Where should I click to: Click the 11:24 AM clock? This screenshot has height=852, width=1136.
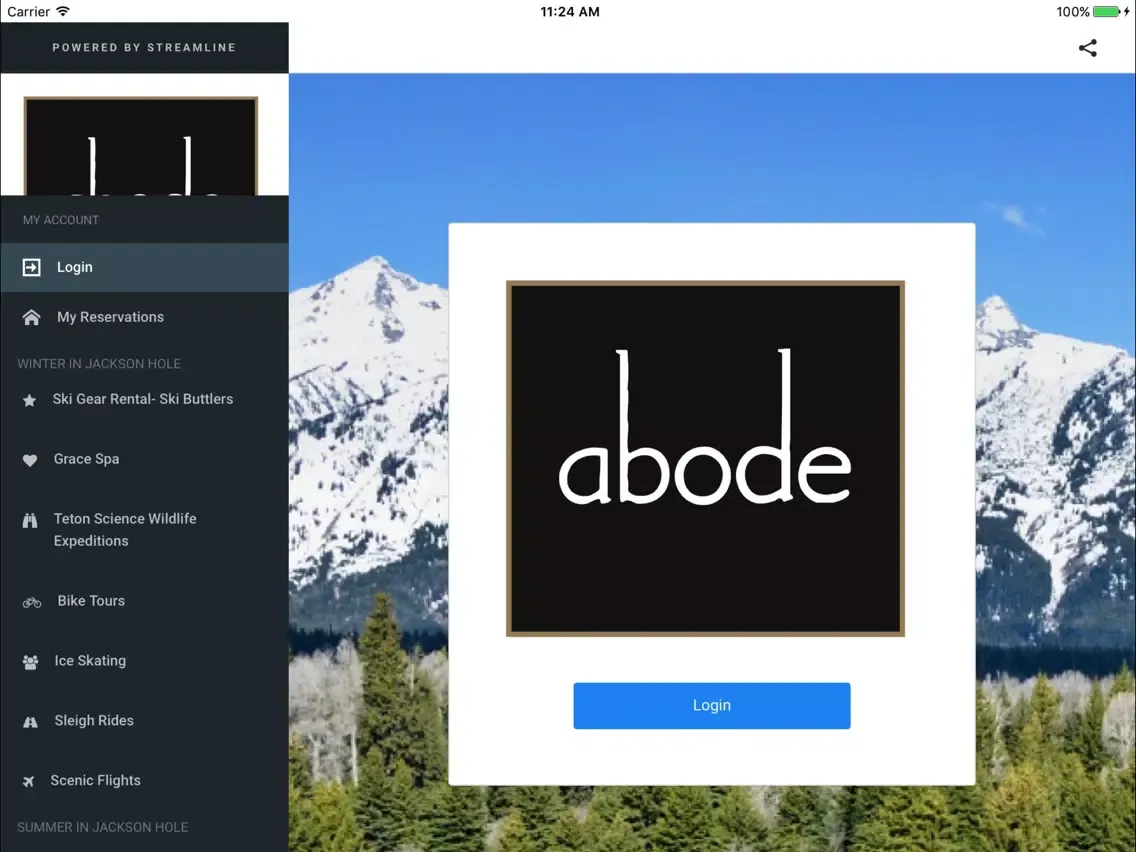pos(569,12)
